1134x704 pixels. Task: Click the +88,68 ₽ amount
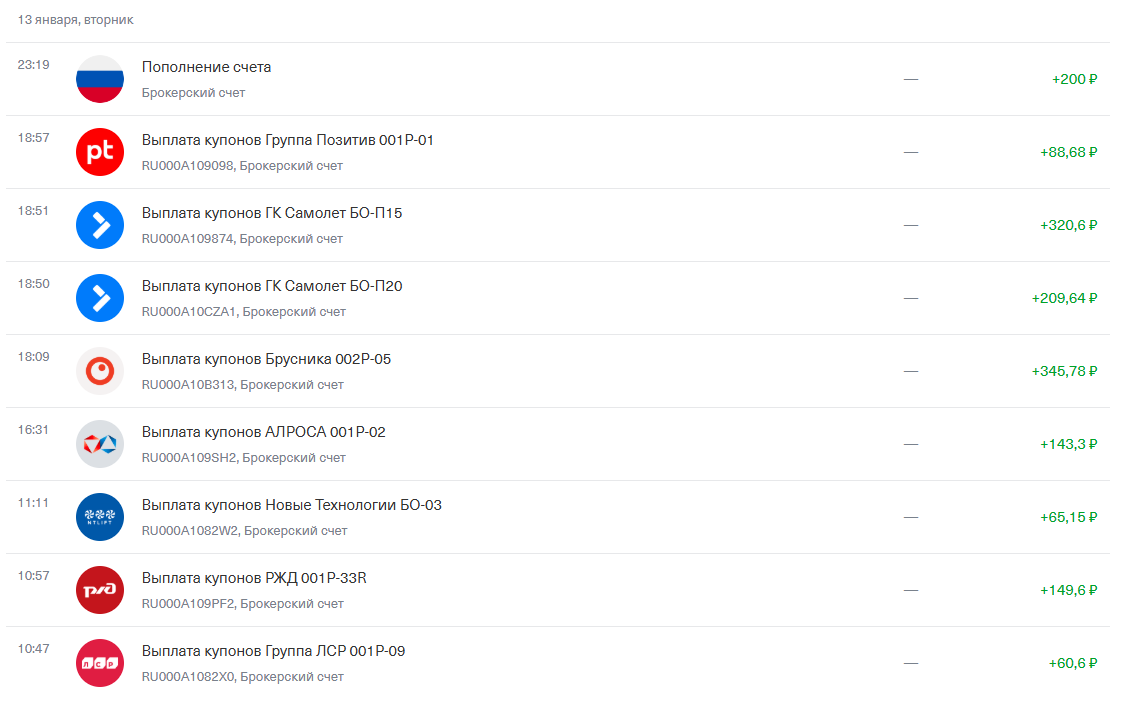pos(1068,152)
